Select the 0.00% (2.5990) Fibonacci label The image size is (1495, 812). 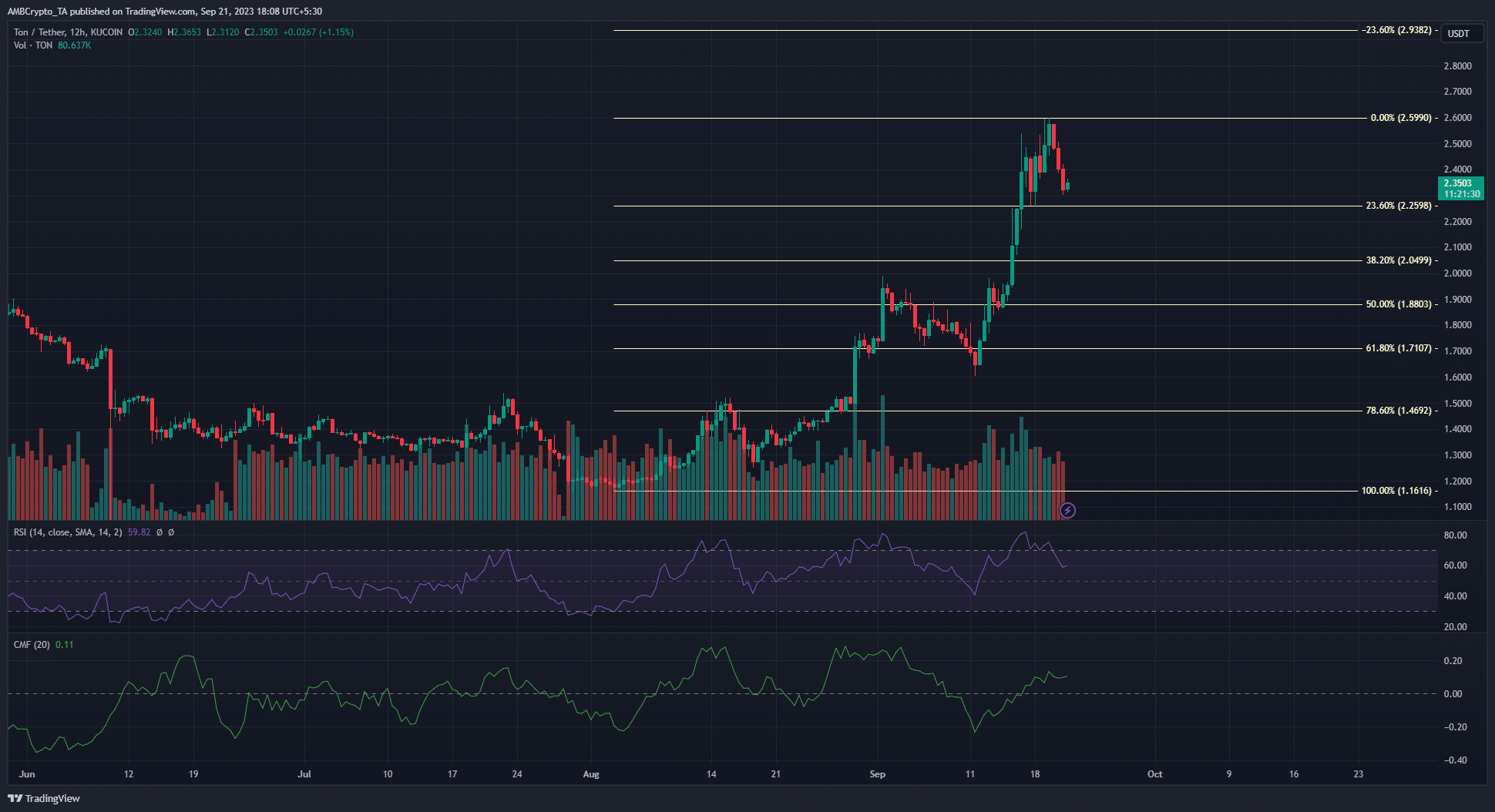pyautogui.click(x=1401, y=118)
